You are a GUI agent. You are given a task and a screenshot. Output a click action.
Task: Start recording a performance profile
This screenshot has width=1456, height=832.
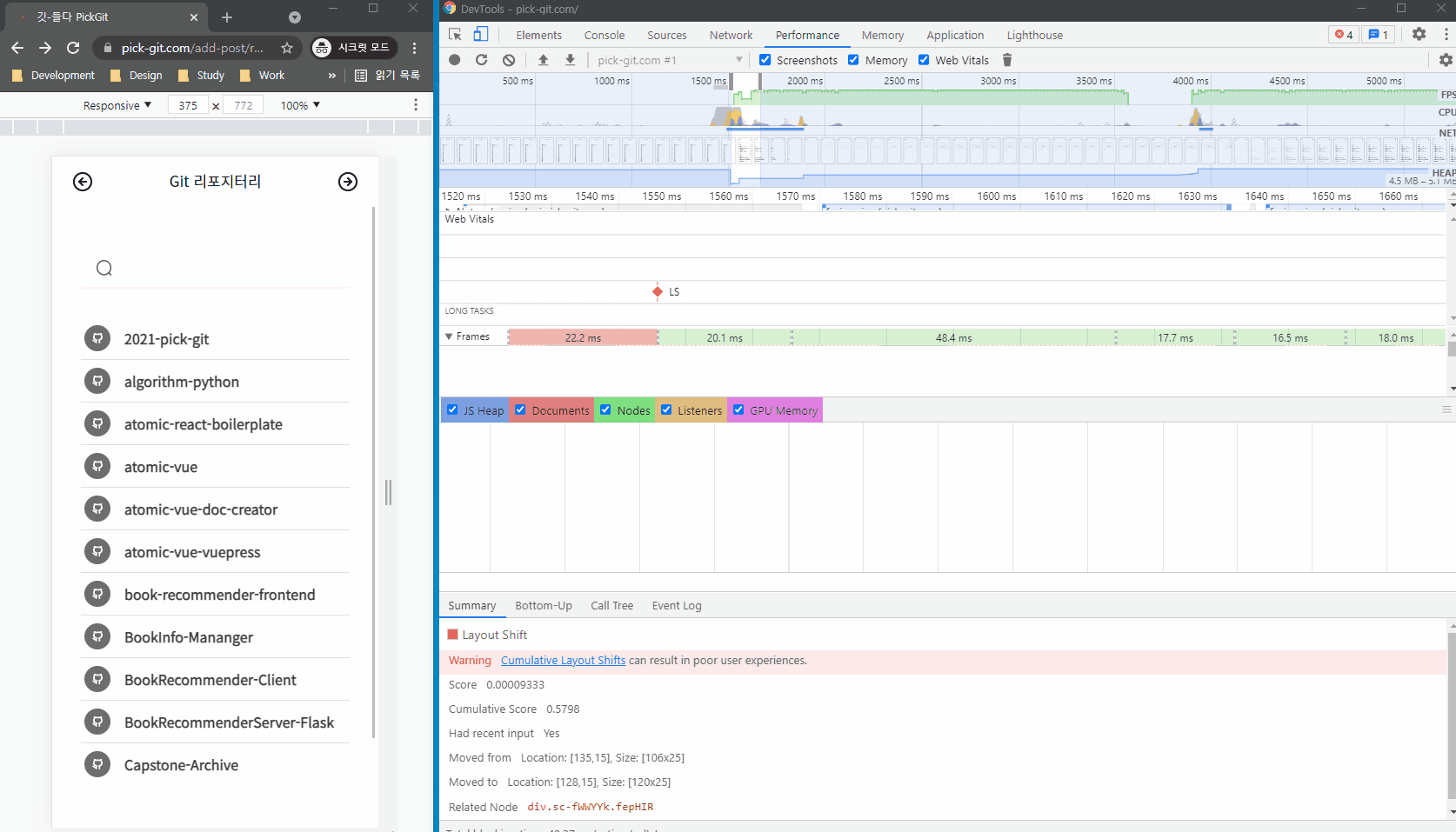pyautogui.click(x=455, y=60)
